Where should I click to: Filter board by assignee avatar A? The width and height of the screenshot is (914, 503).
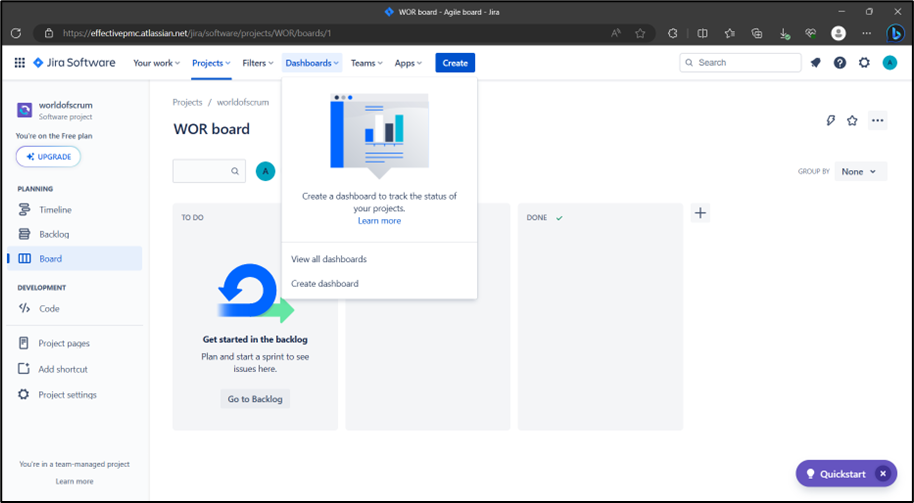click(x=265, y=171)
